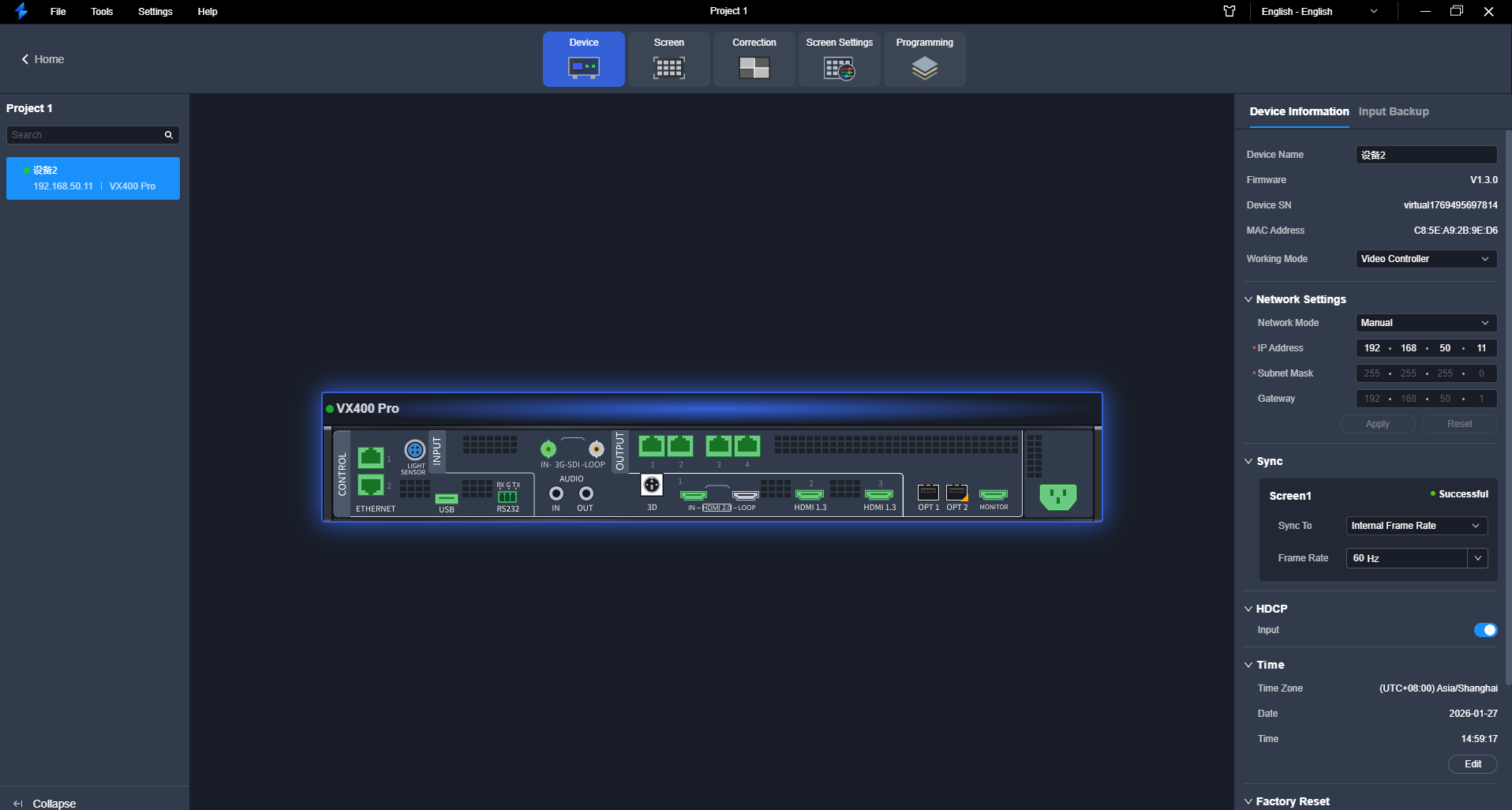Viewport: 1512px width, 810px height.
Task: Collapse the Sync section
Action: point(1248,461)
